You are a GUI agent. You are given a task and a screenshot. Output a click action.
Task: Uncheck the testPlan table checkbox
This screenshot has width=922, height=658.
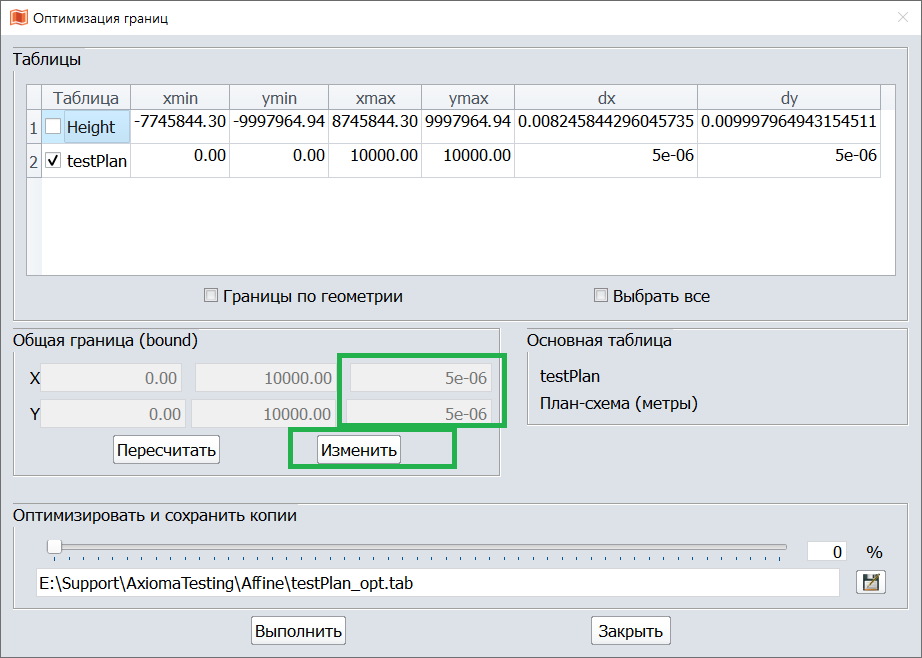(x=54, y=160)
